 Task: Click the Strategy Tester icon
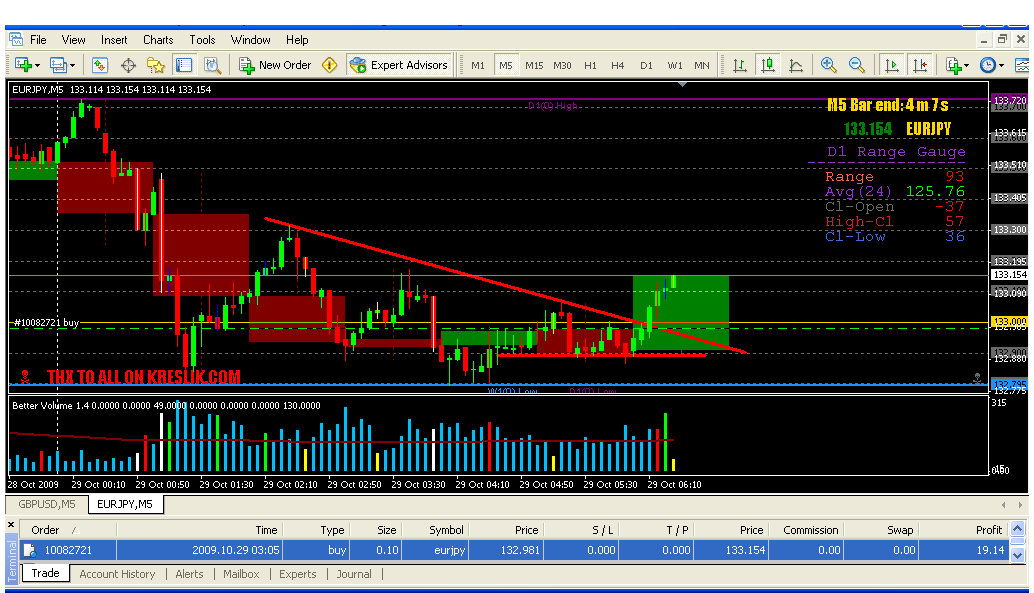point(212,65)
